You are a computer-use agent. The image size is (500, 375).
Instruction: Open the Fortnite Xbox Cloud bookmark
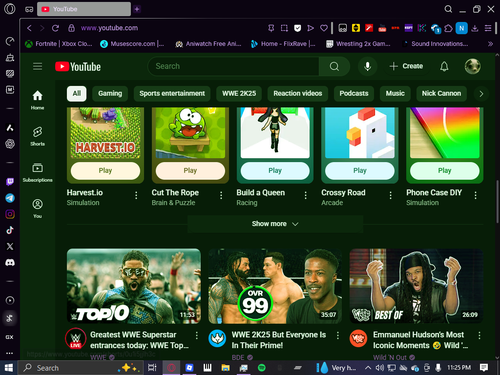[59, 44]
